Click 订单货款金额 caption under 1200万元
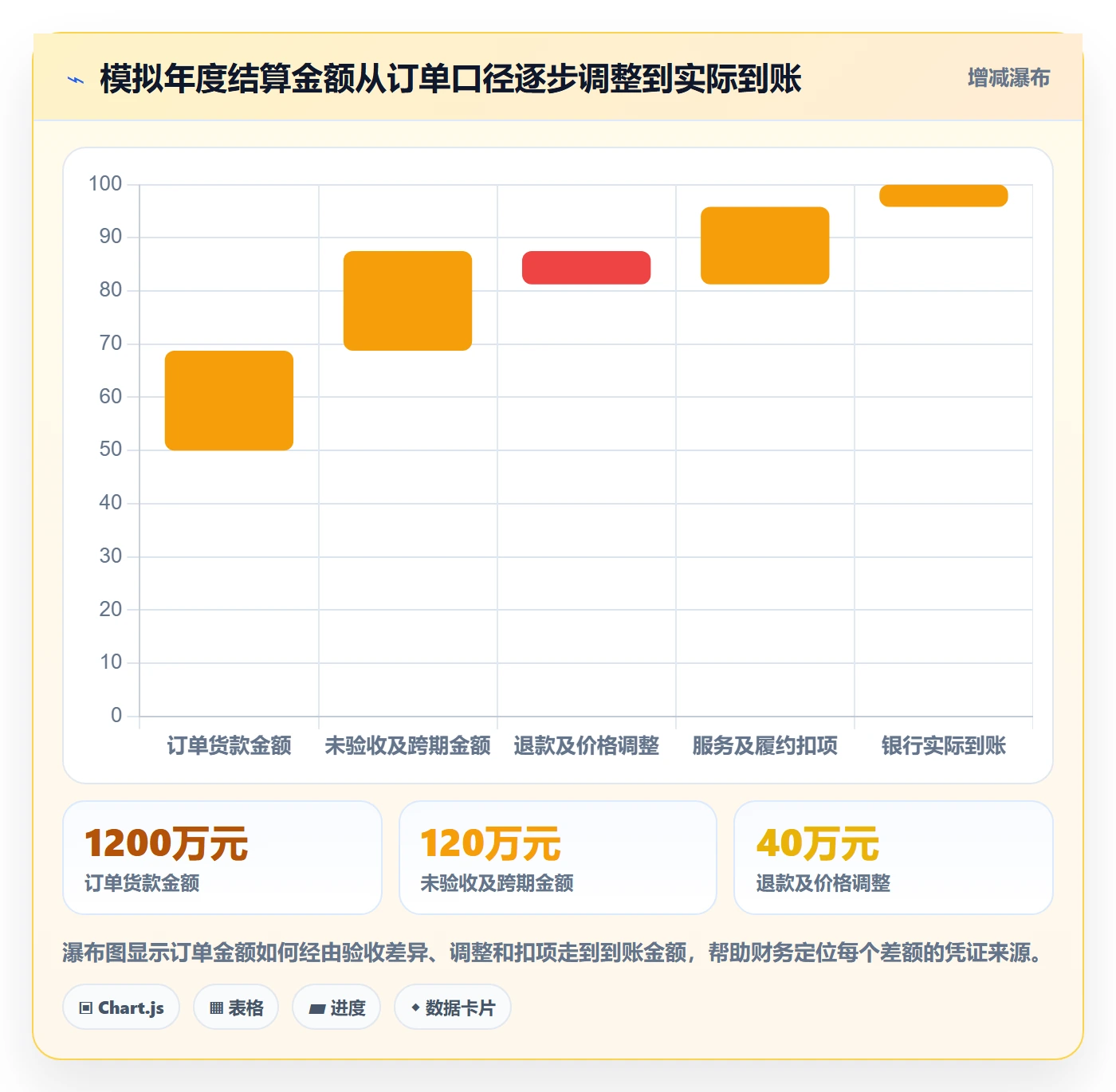 tap(142, 883)
